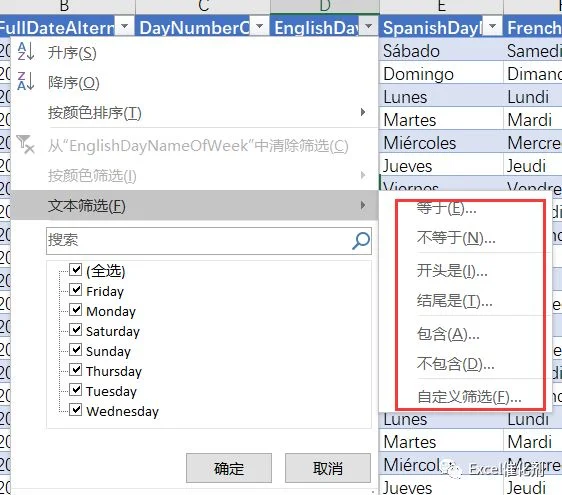
Task: Uncheck the Friday checkbox
Action: [75, 290]
